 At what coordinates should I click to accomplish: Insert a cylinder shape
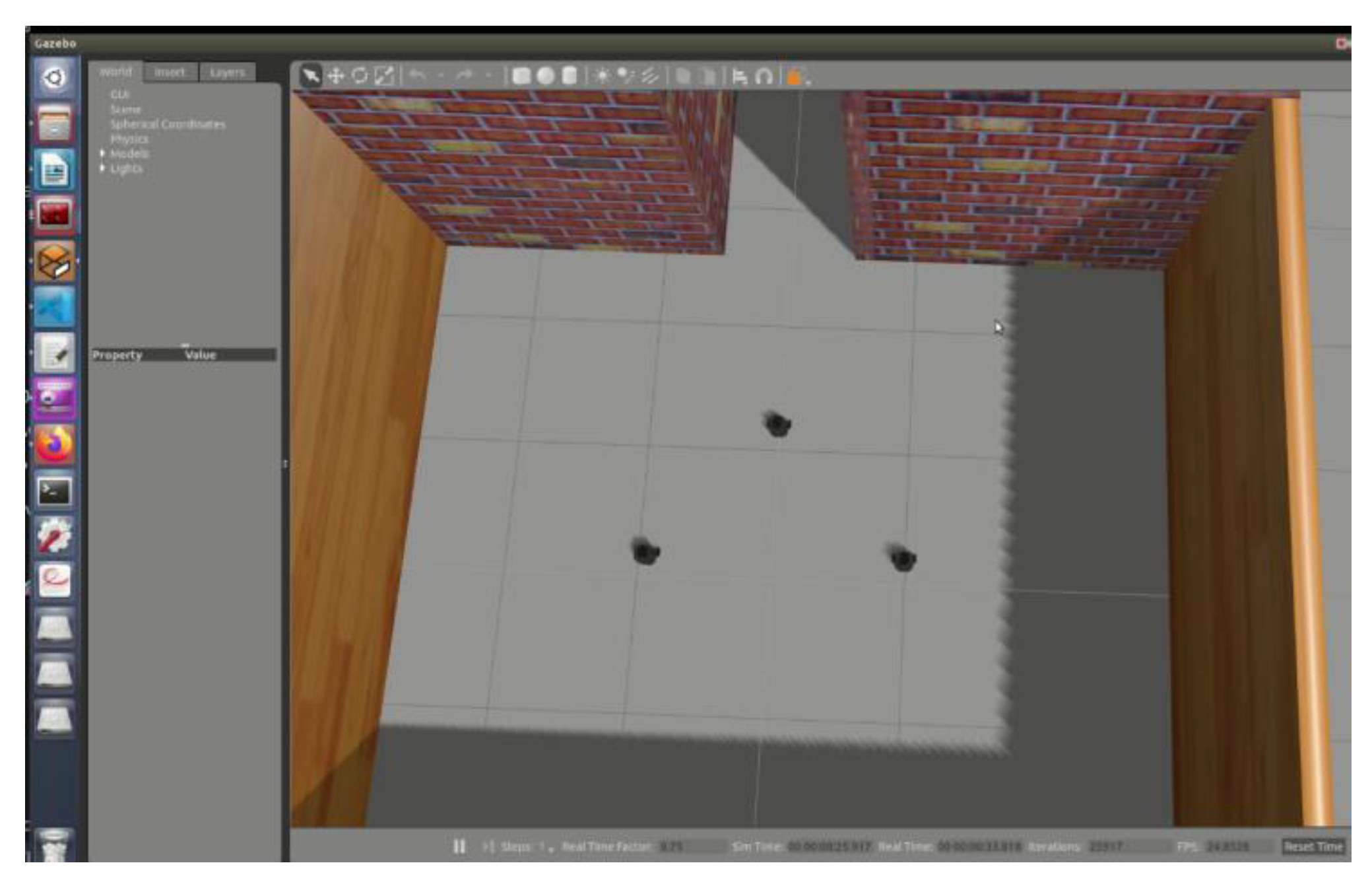pos(569,77)
